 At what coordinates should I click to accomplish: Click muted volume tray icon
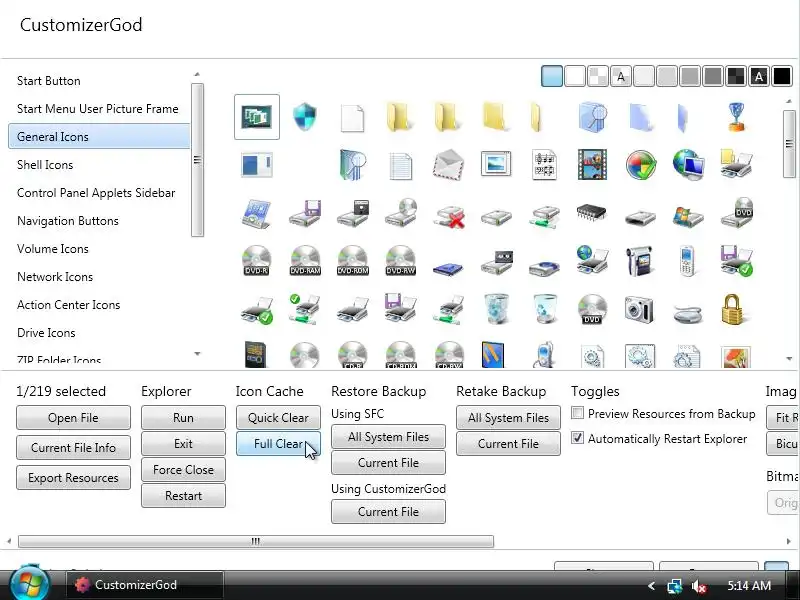698,586
